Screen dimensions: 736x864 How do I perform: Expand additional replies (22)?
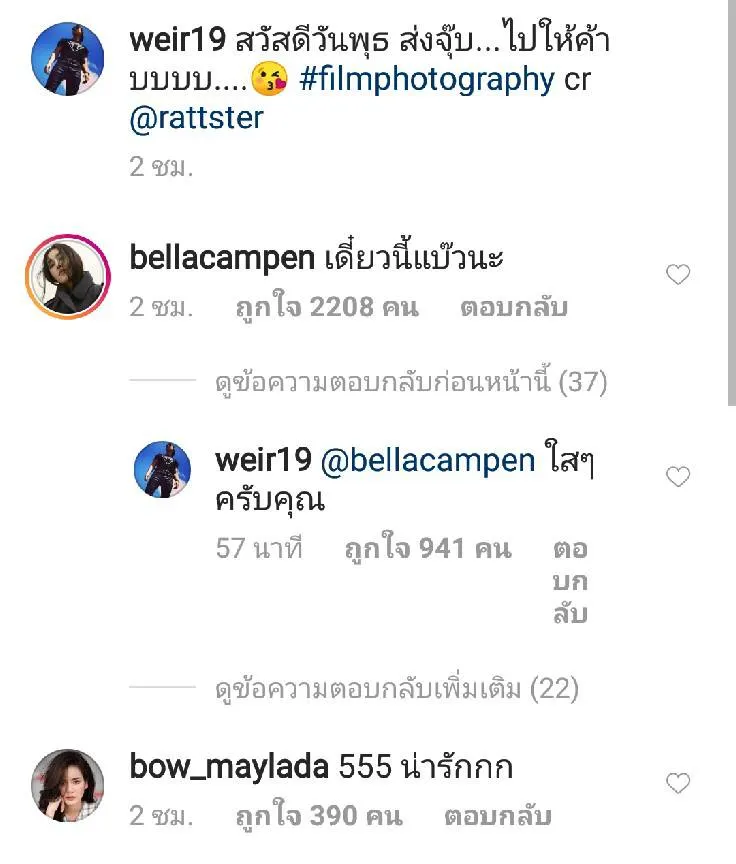(x=397, y=689)
